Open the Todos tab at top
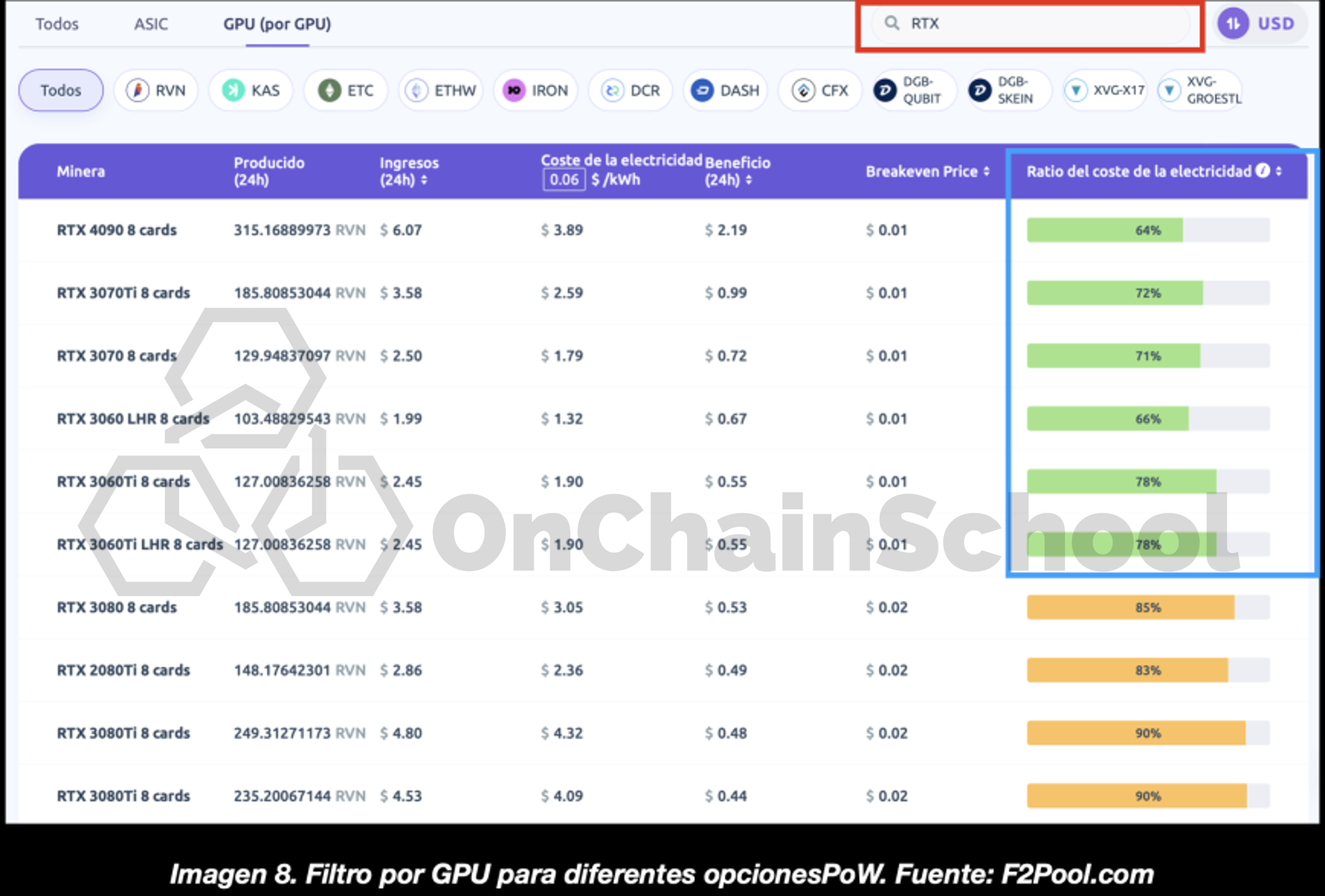This screenshot has width=1325, height=896. 57,24
